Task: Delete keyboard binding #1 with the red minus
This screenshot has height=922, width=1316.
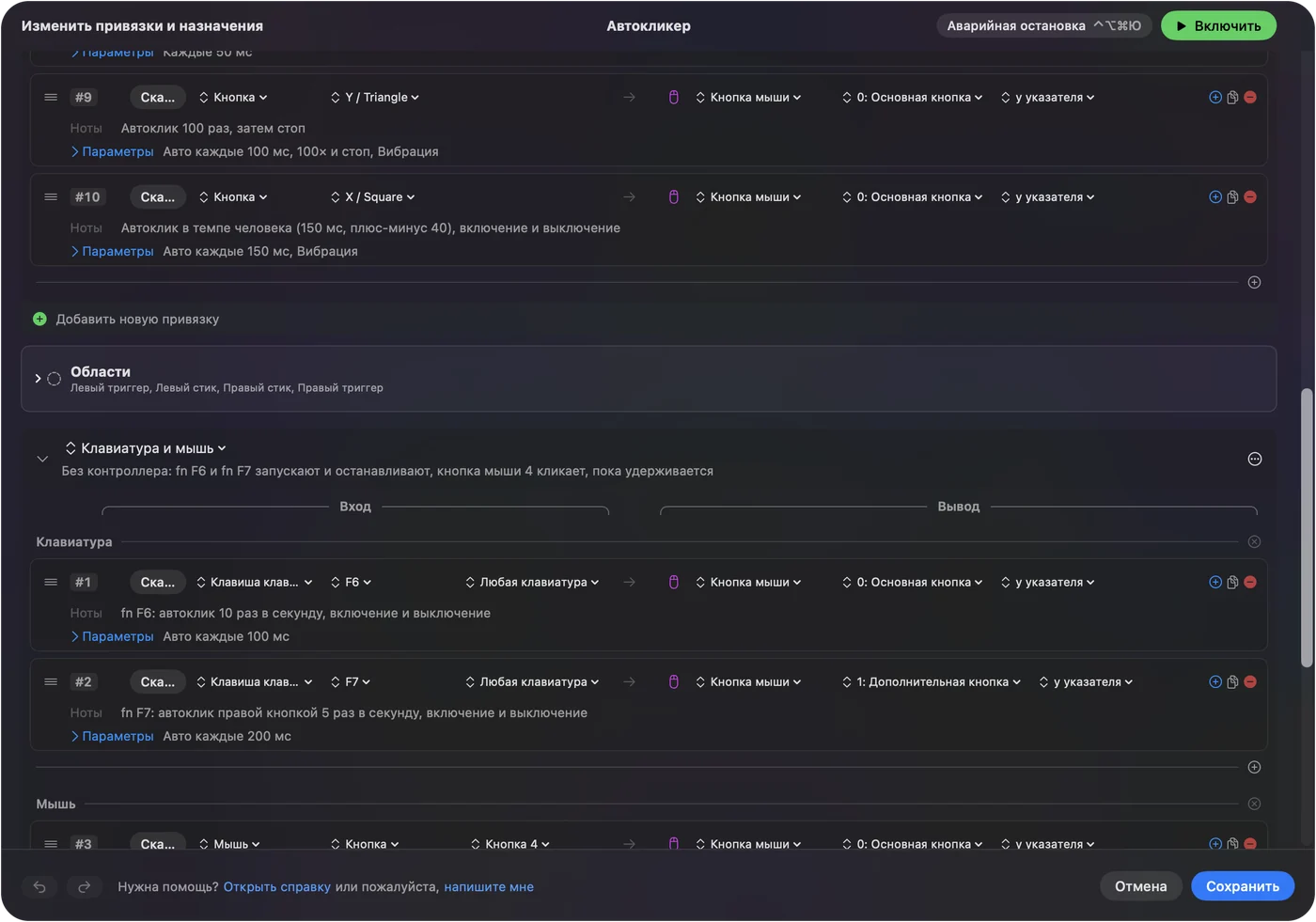Action: coord(1250,583)
